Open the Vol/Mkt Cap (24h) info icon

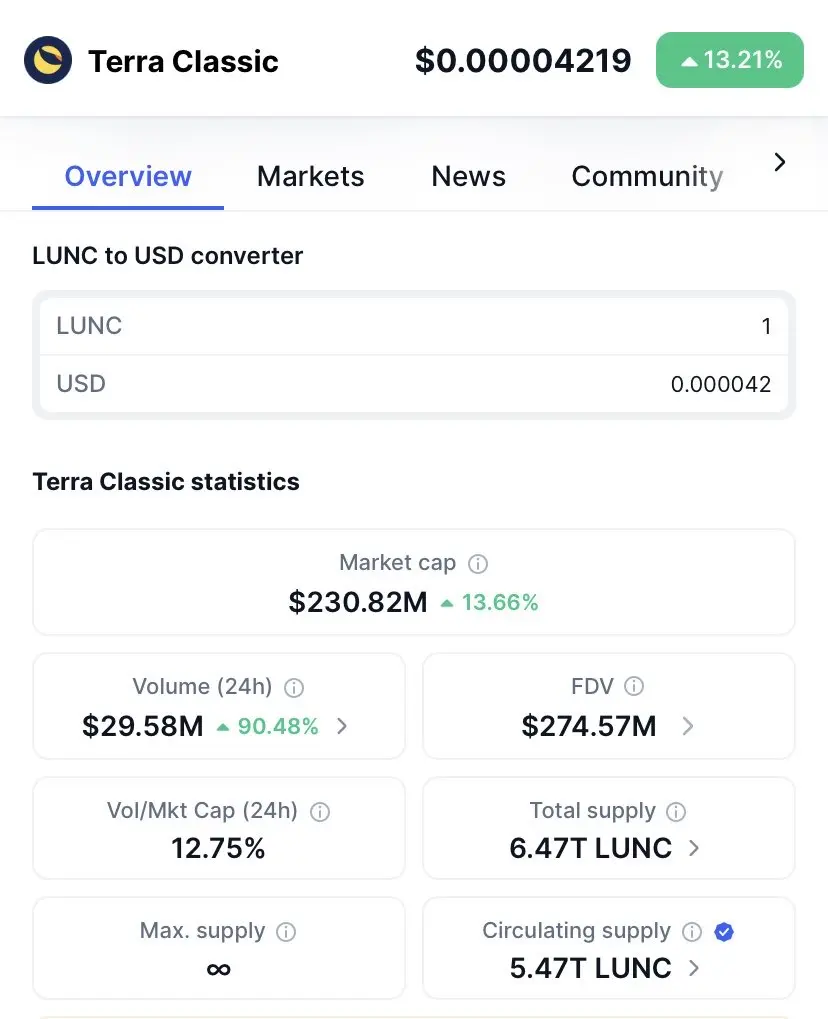point(320,812)
